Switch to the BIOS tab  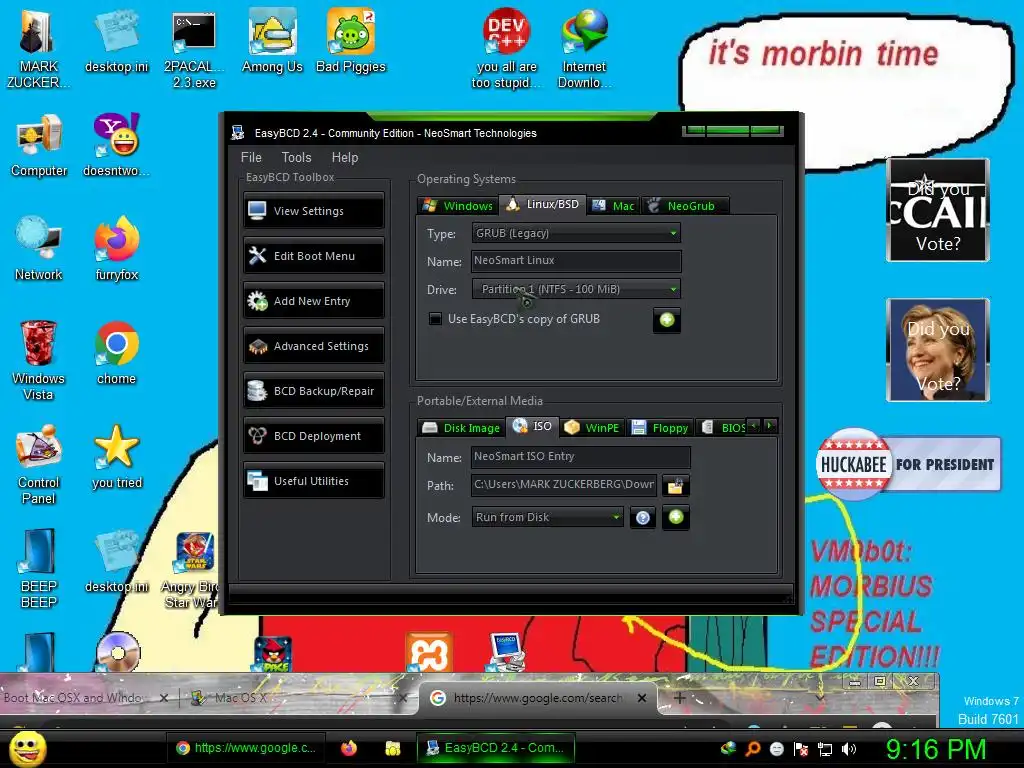coord(722,428)
